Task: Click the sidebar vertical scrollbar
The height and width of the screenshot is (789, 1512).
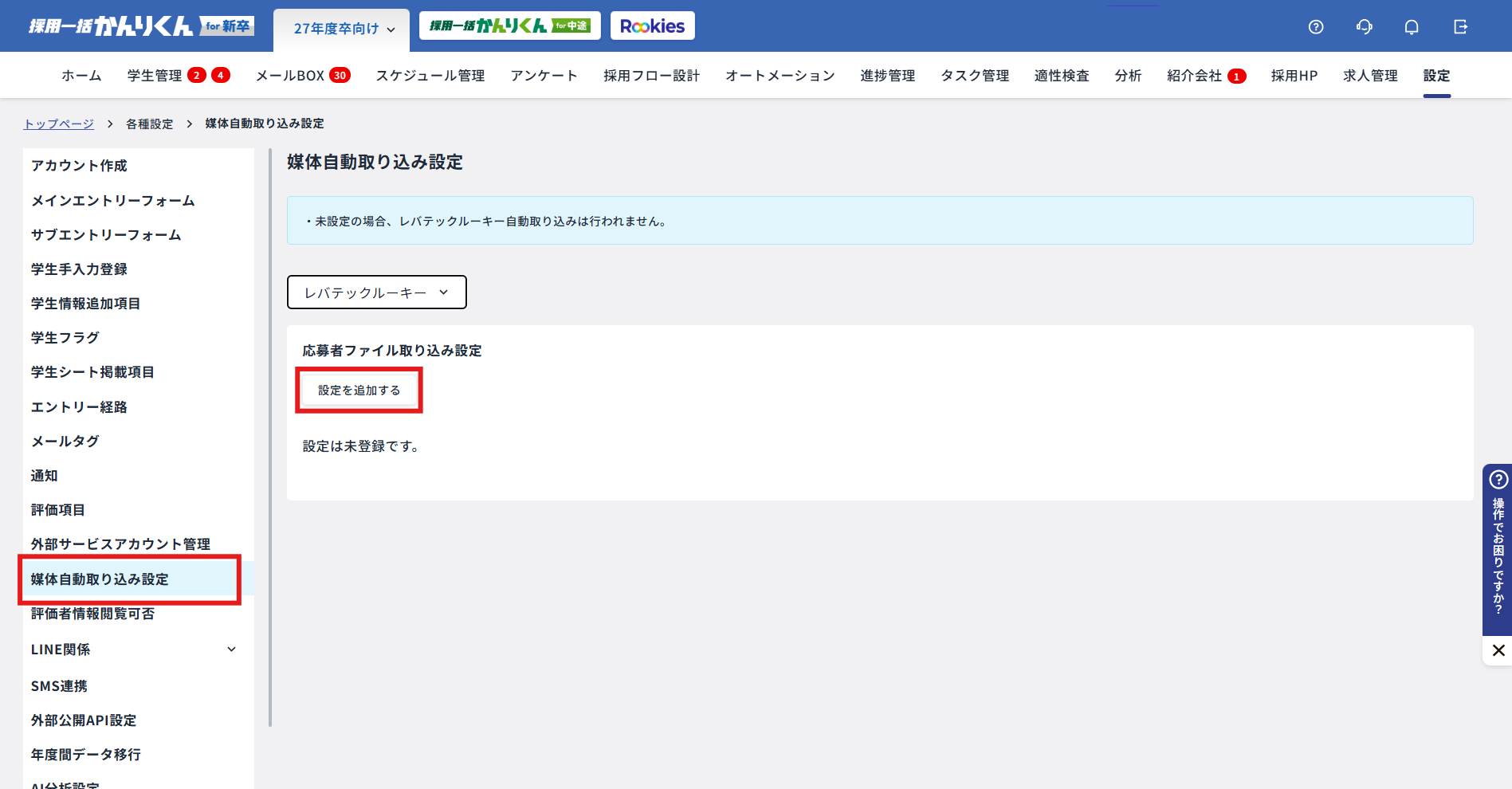Action: coord(270,438)
